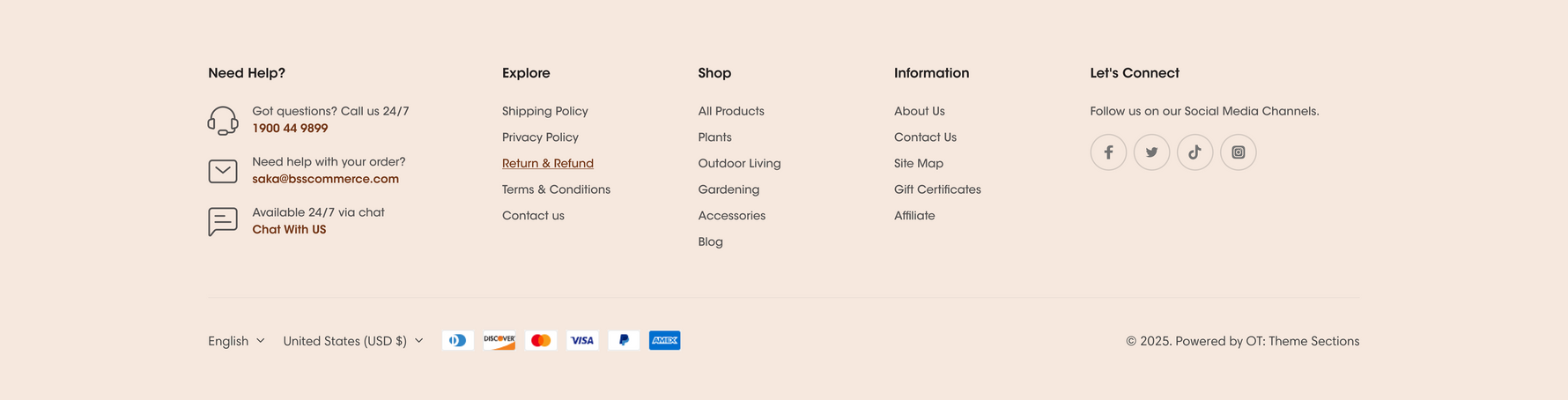Follow the OT: Theme Sections link
This screenshot has width=1568, height=400.
click(x=1302, y=341)
